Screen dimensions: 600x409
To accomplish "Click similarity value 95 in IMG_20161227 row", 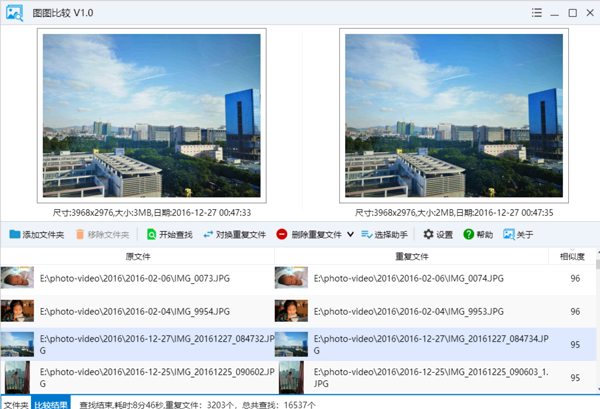I will tap(575, 345).
